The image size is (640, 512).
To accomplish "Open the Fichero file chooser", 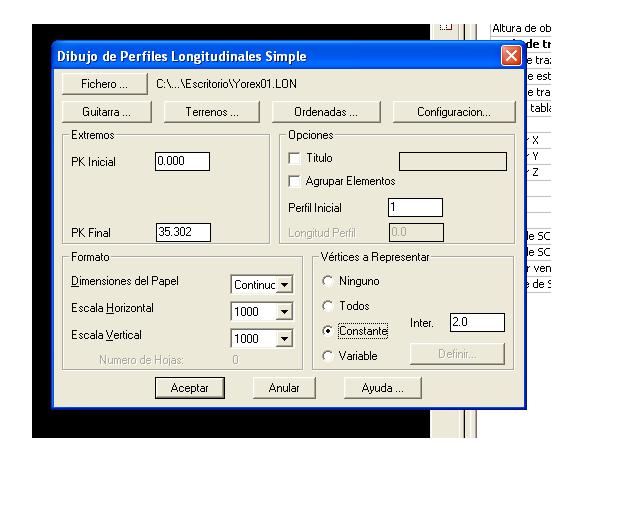I will point(104,84).
